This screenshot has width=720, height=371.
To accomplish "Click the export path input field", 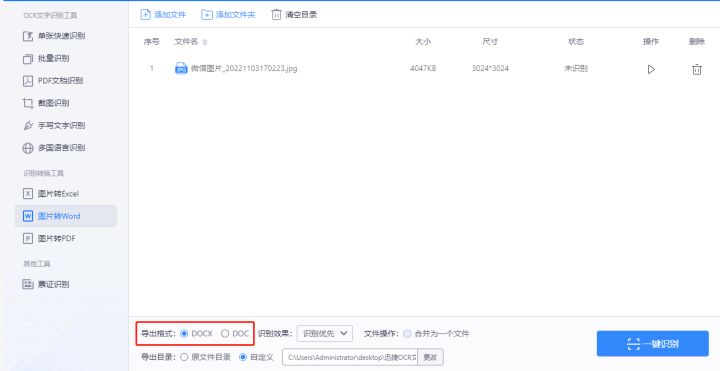I will click(x=350, y=357).
